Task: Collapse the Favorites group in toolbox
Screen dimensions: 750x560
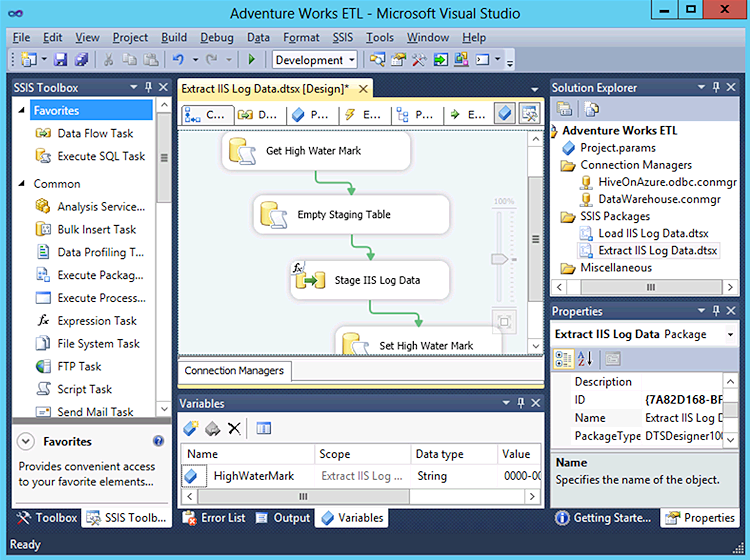Action: click(22, 110)
